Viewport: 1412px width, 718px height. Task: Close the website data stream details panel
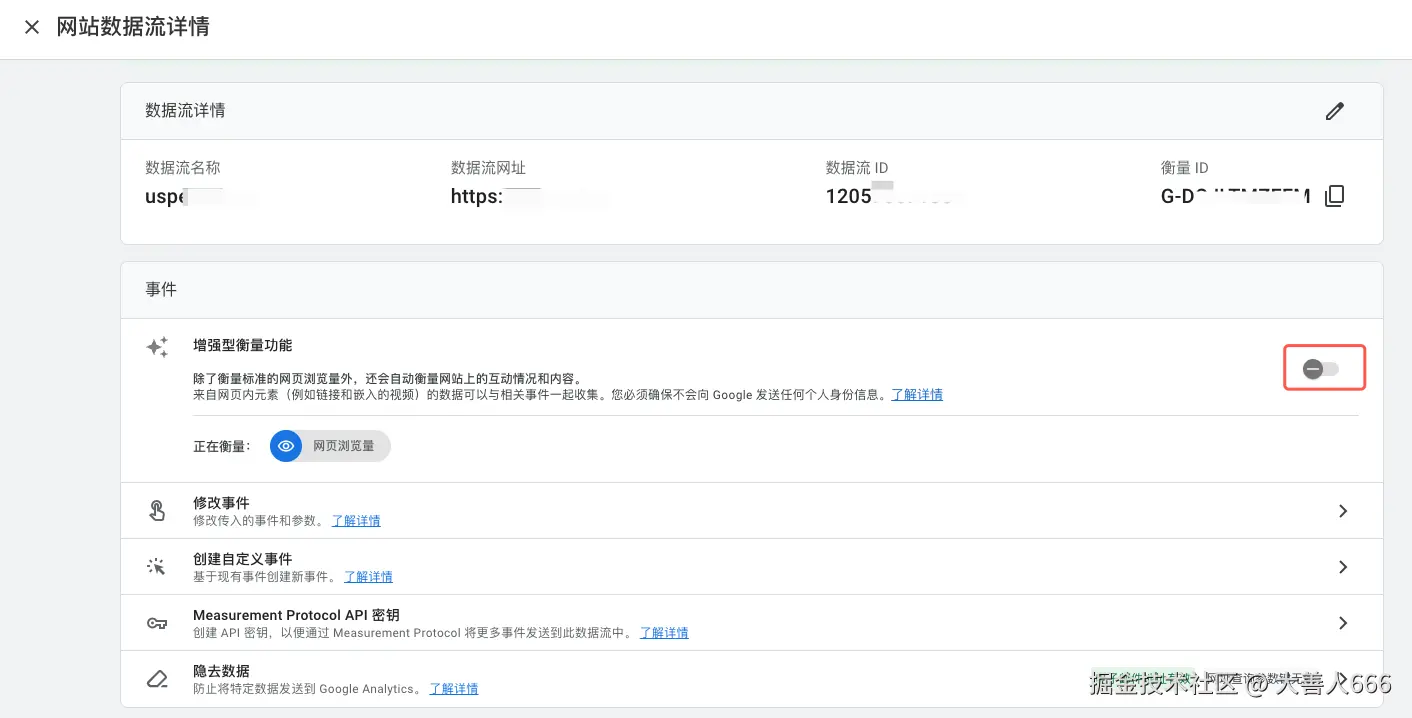32,27
